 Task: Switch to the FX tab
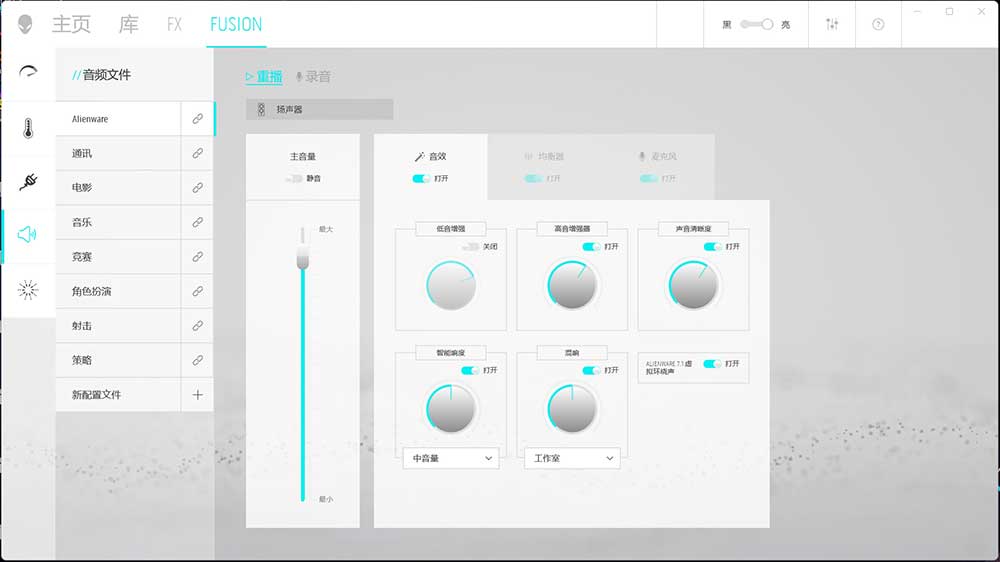[174, 24]
